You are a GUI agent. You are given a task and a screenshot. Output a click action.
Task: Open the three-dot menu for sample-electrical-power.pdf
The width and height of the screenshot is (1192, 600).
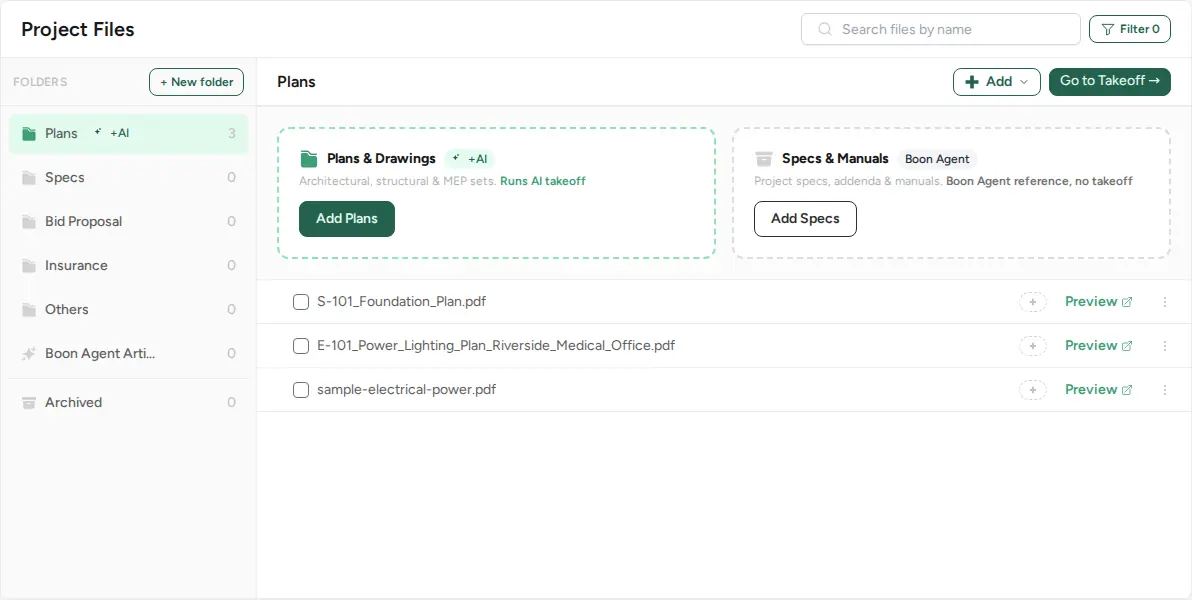pyautogui.click(x=1165, y=390)
